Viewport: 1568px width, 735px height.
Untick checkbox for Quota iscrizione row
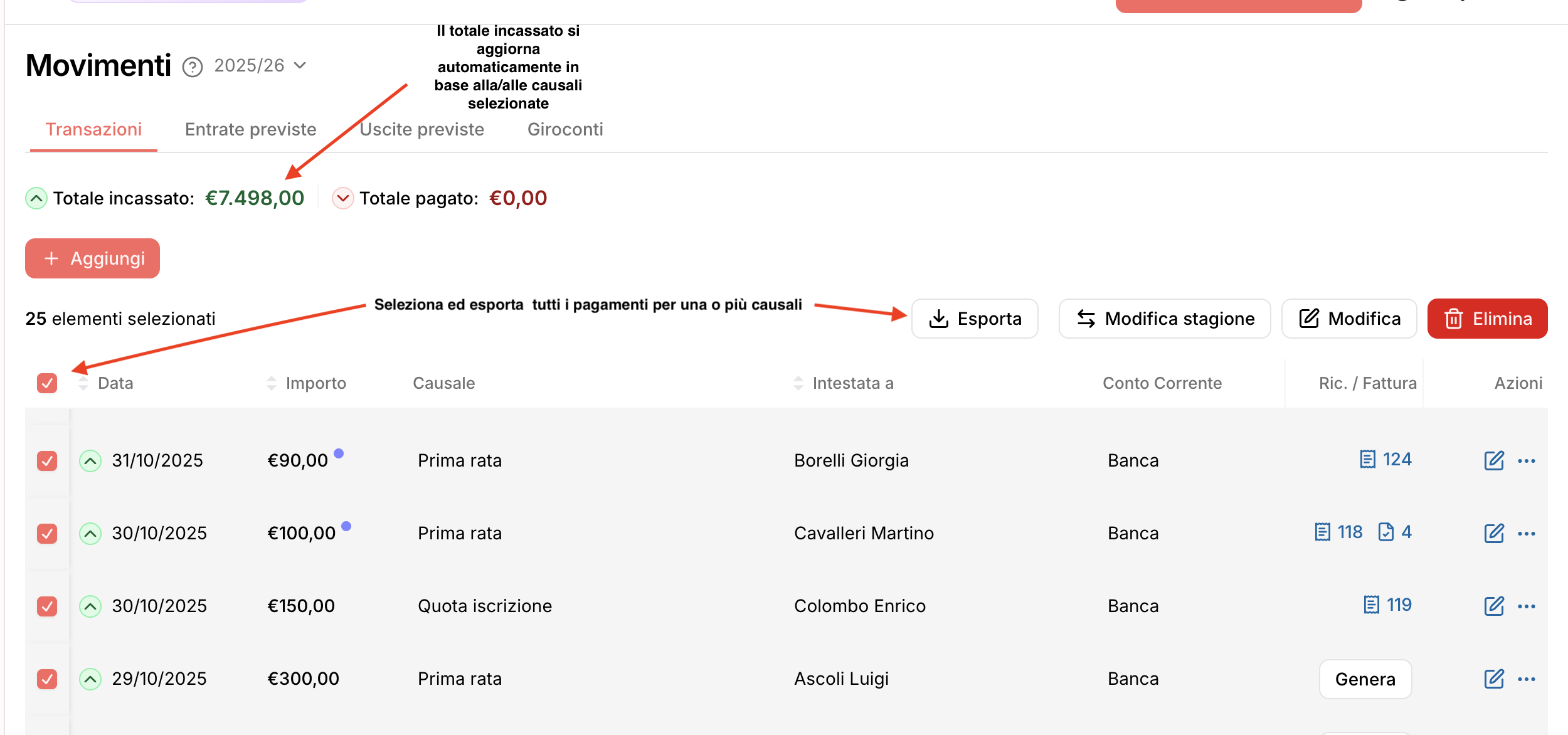(47, 606)
